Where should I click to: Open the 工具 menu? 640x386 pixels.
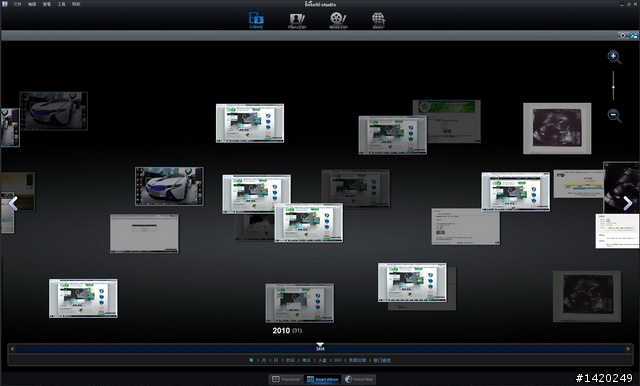(x=61, y=4)
